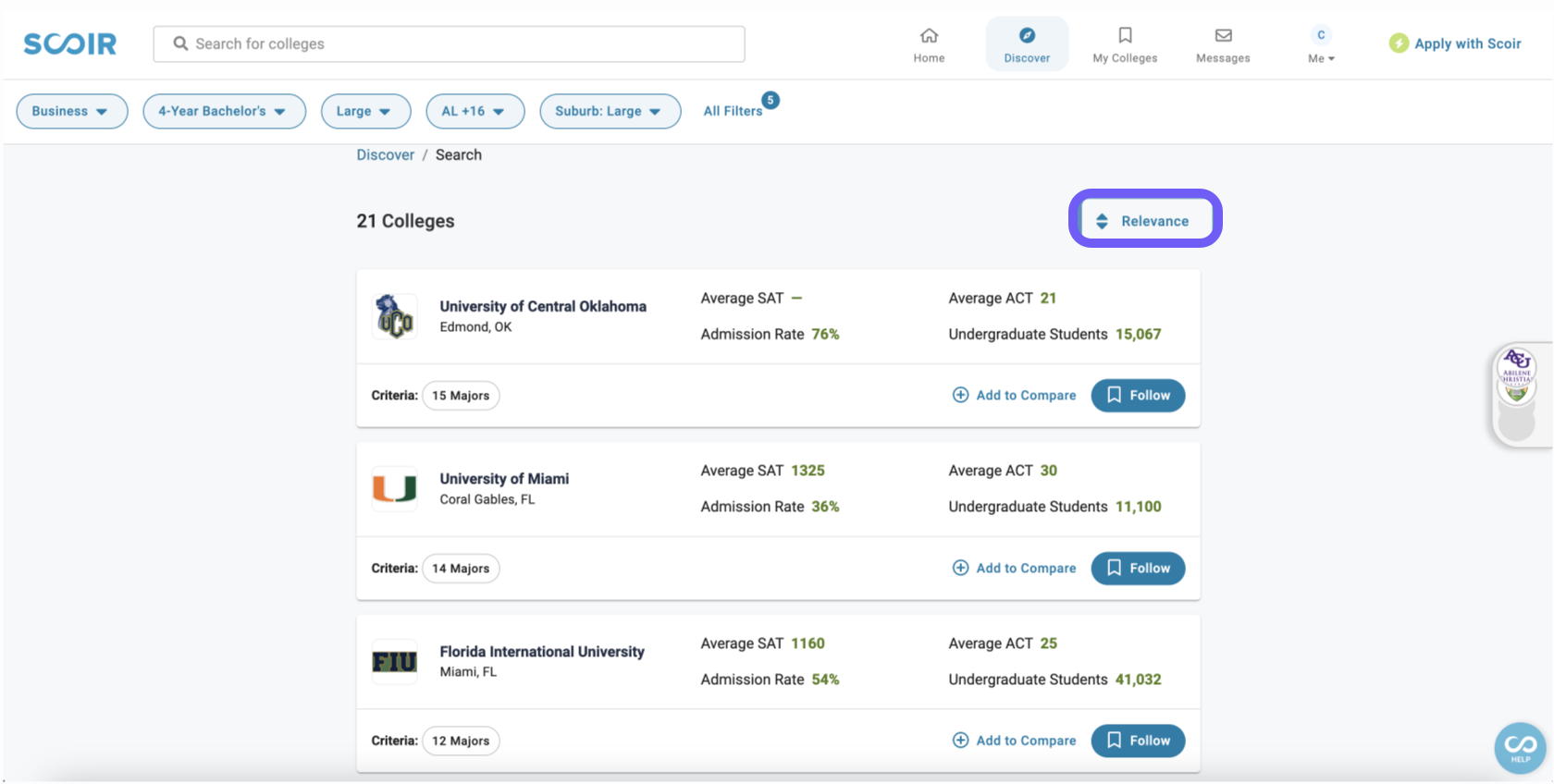Click the My Colleges bookmark icon

pos(1125,35)
